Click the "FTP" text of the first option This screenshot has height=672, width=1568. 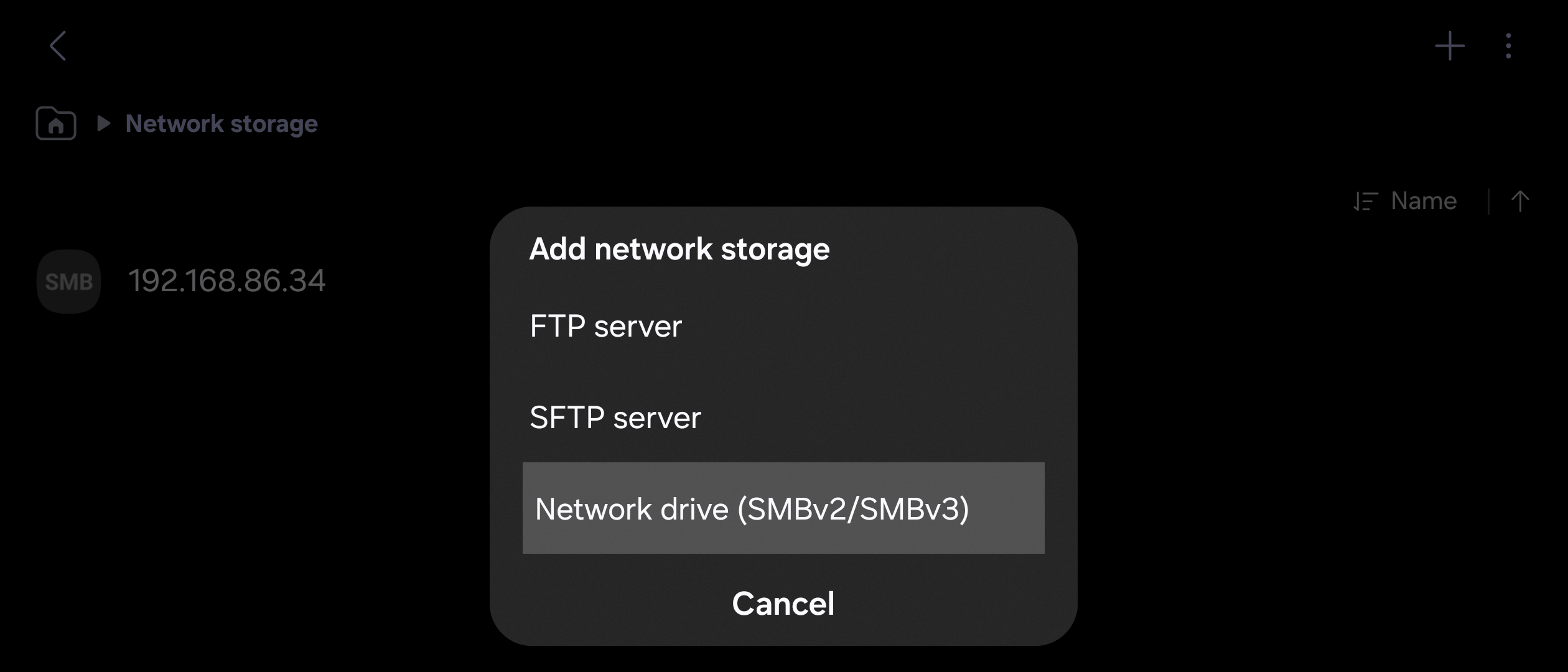558,326
